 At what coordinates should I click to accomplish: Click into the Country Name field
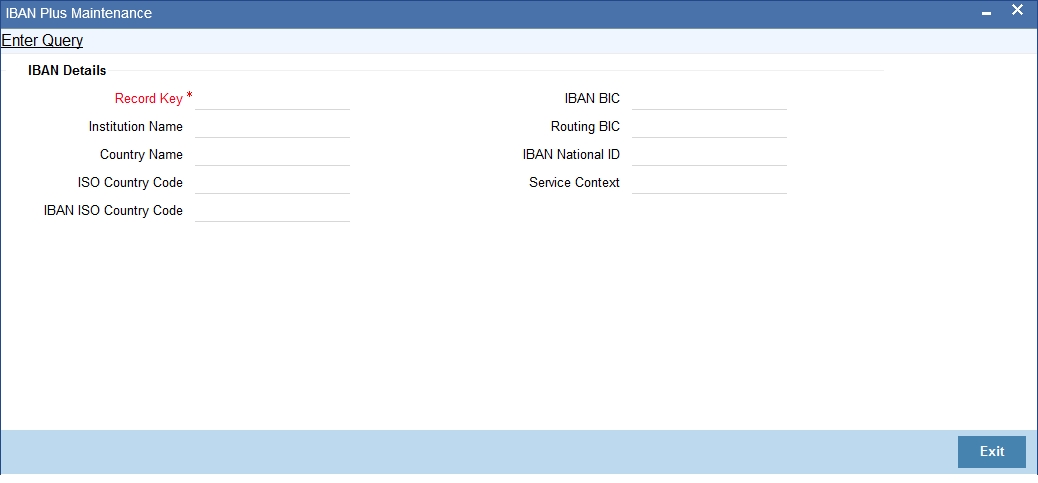tap(272, 154)
